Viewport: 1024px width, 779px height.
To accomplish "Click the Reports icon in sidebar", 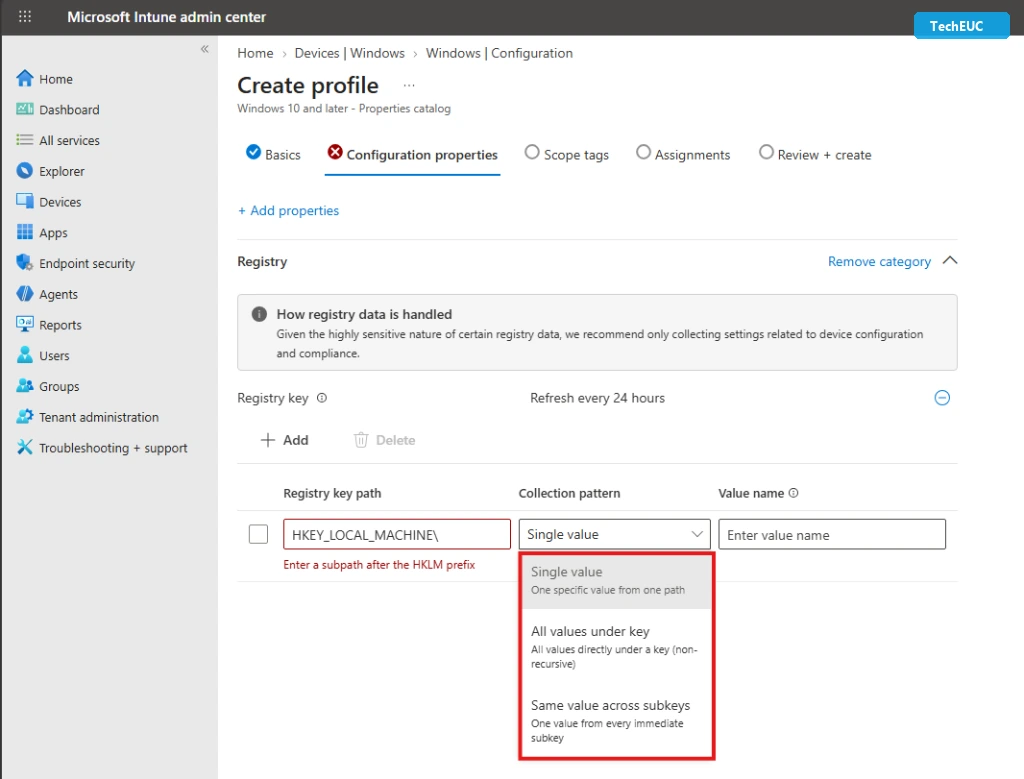I will (25, 324).
